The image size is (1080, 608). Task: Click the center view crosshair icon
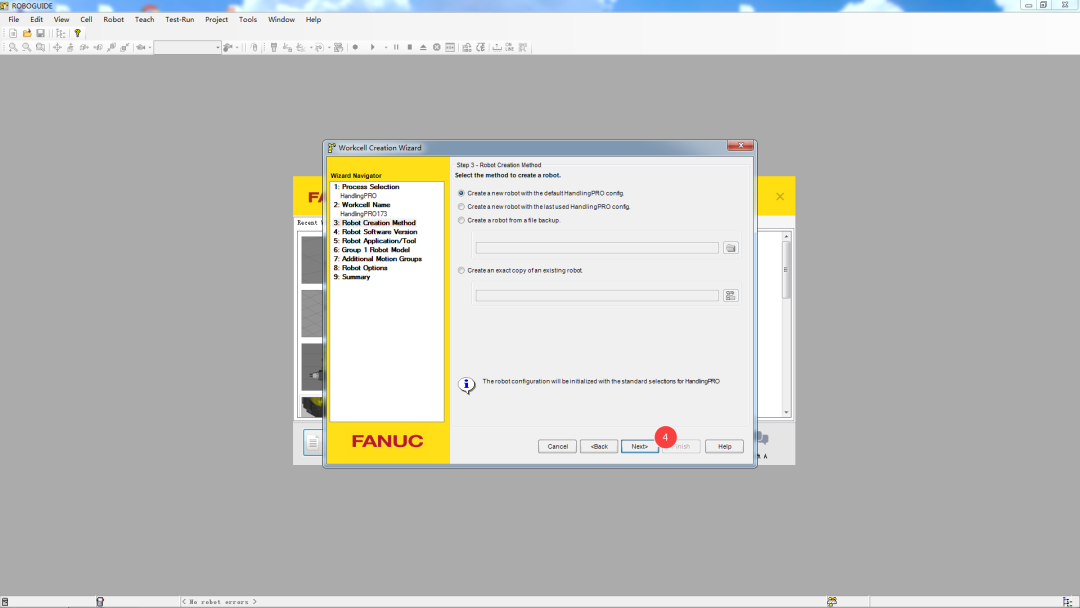[x=57, y=48]
